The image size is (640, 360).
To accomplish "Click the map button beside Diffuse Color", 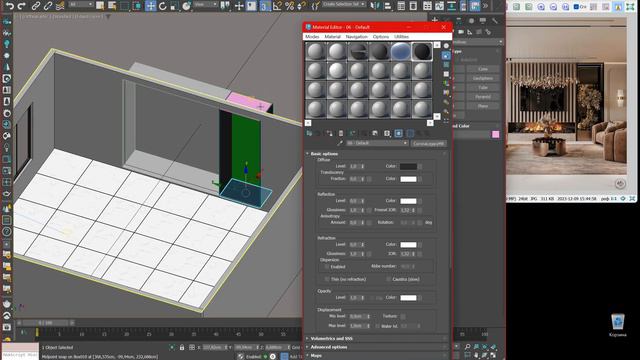I will (420, 167).
